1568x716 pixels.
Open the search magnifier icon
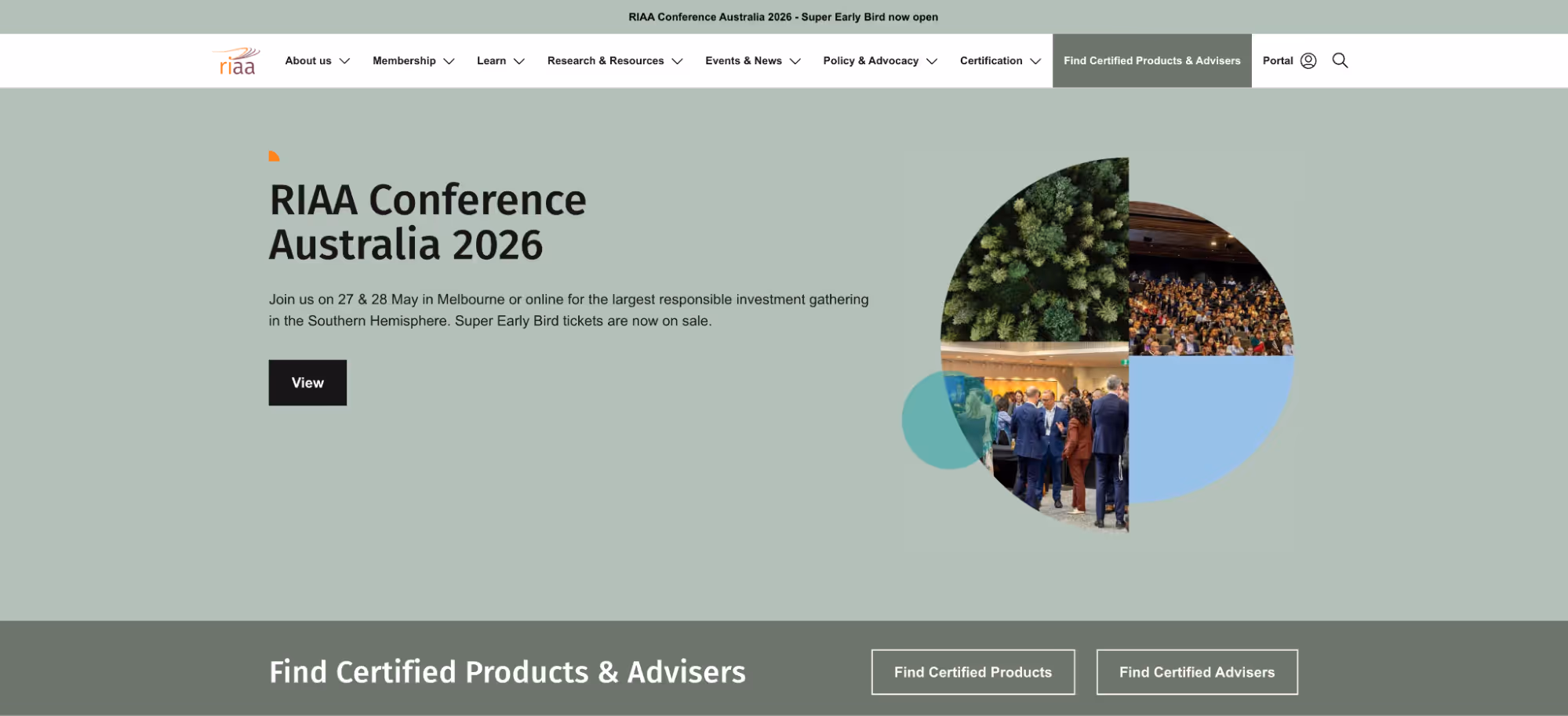click(1340, 60)
